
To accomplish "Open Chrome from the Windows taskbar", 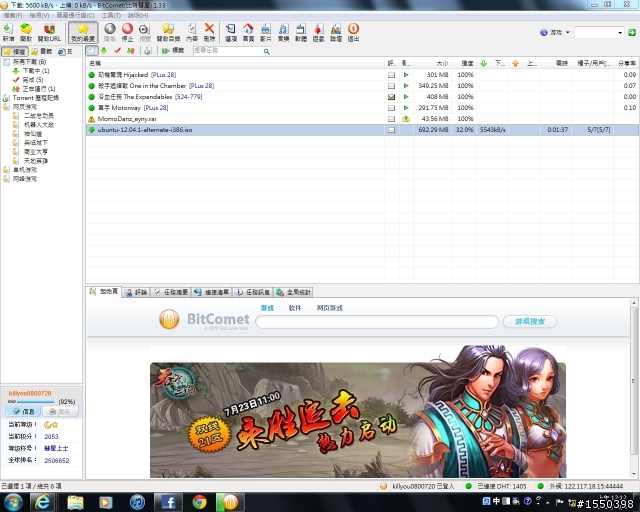I will coord(199,502).
